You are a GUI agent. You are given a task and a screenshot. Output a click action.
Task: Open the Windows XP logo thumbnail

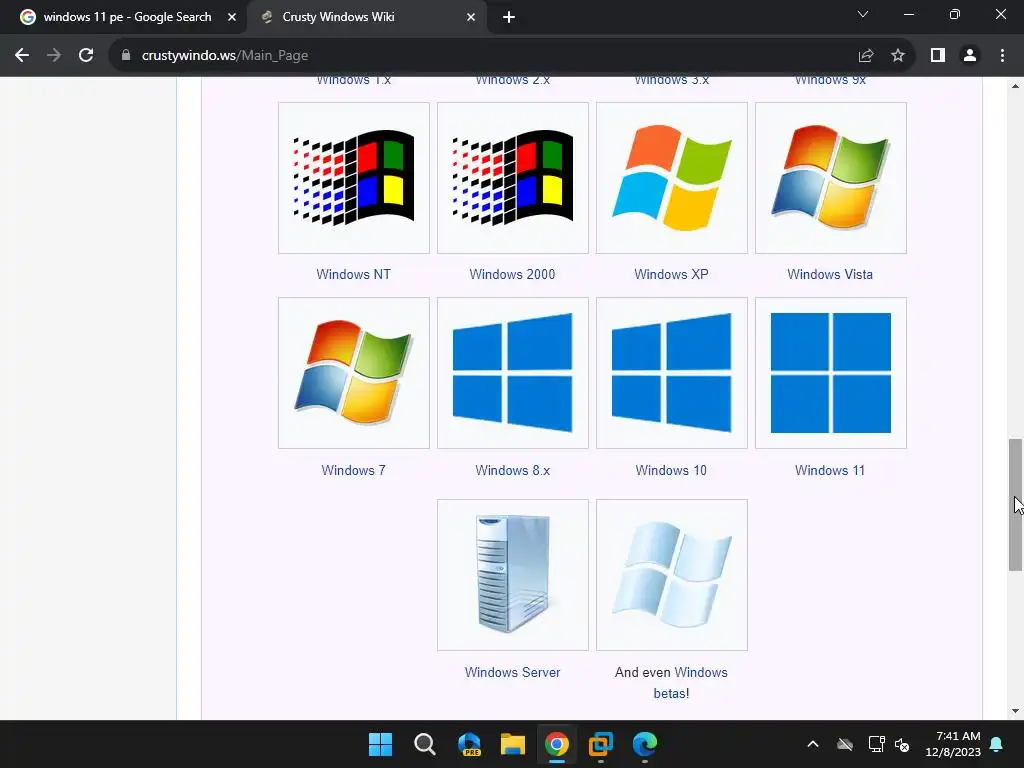click(672, 178)
